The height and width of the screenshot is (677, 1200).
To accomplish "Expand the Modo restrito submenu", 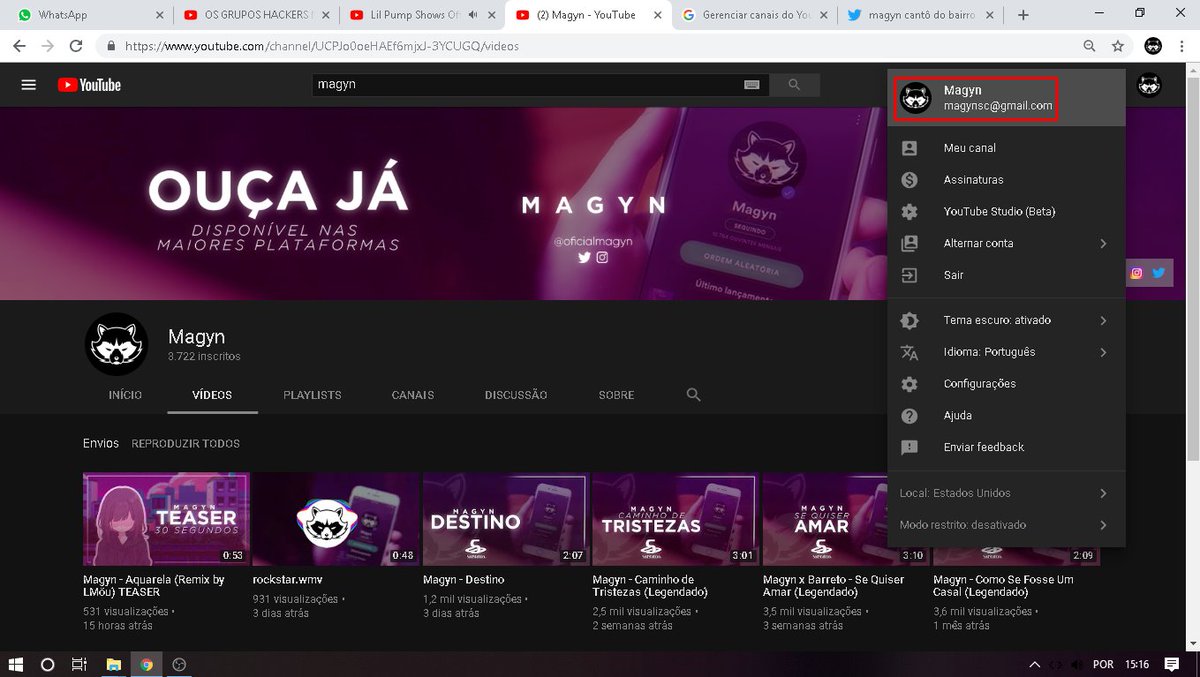I will coord(1103,525).
